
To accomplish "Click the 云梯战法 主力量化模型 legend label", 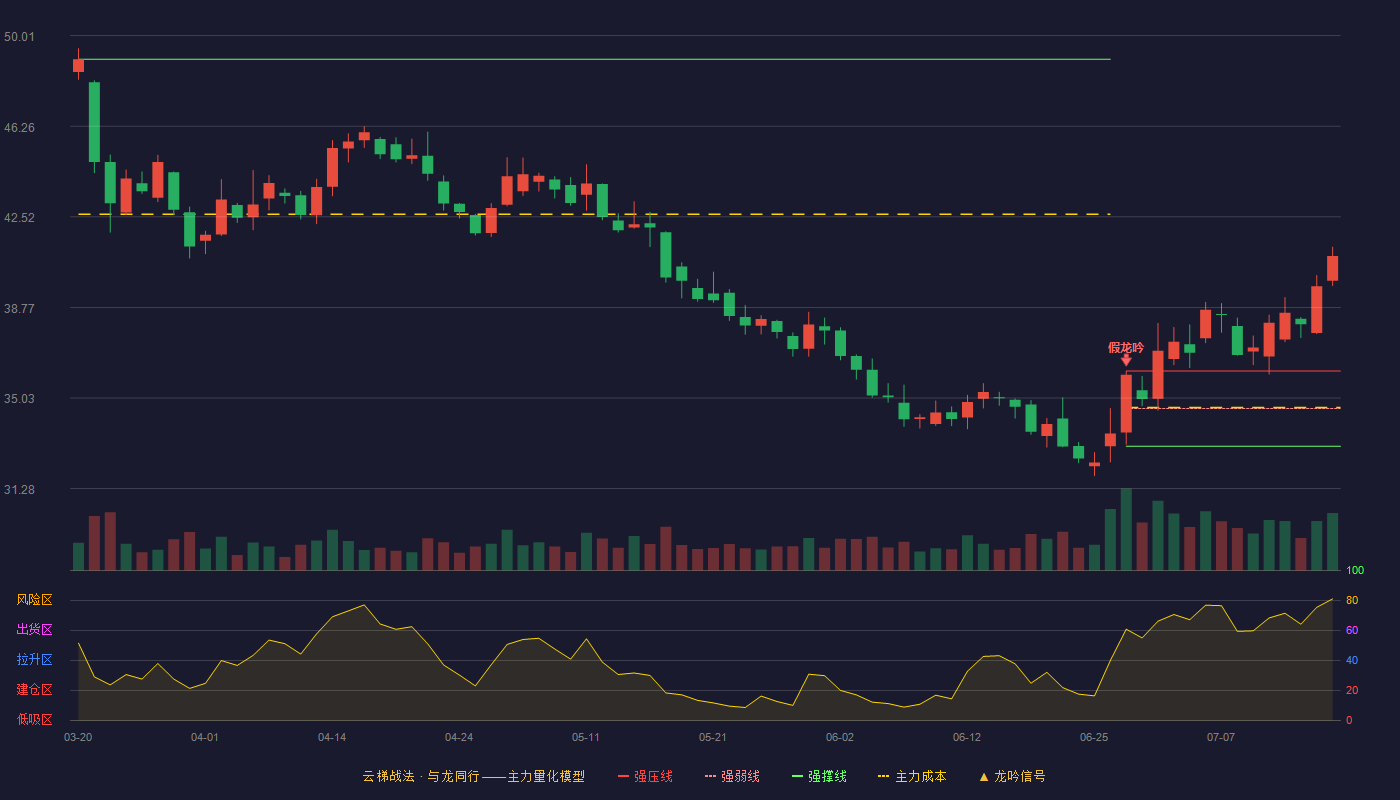I will (473, 776).
